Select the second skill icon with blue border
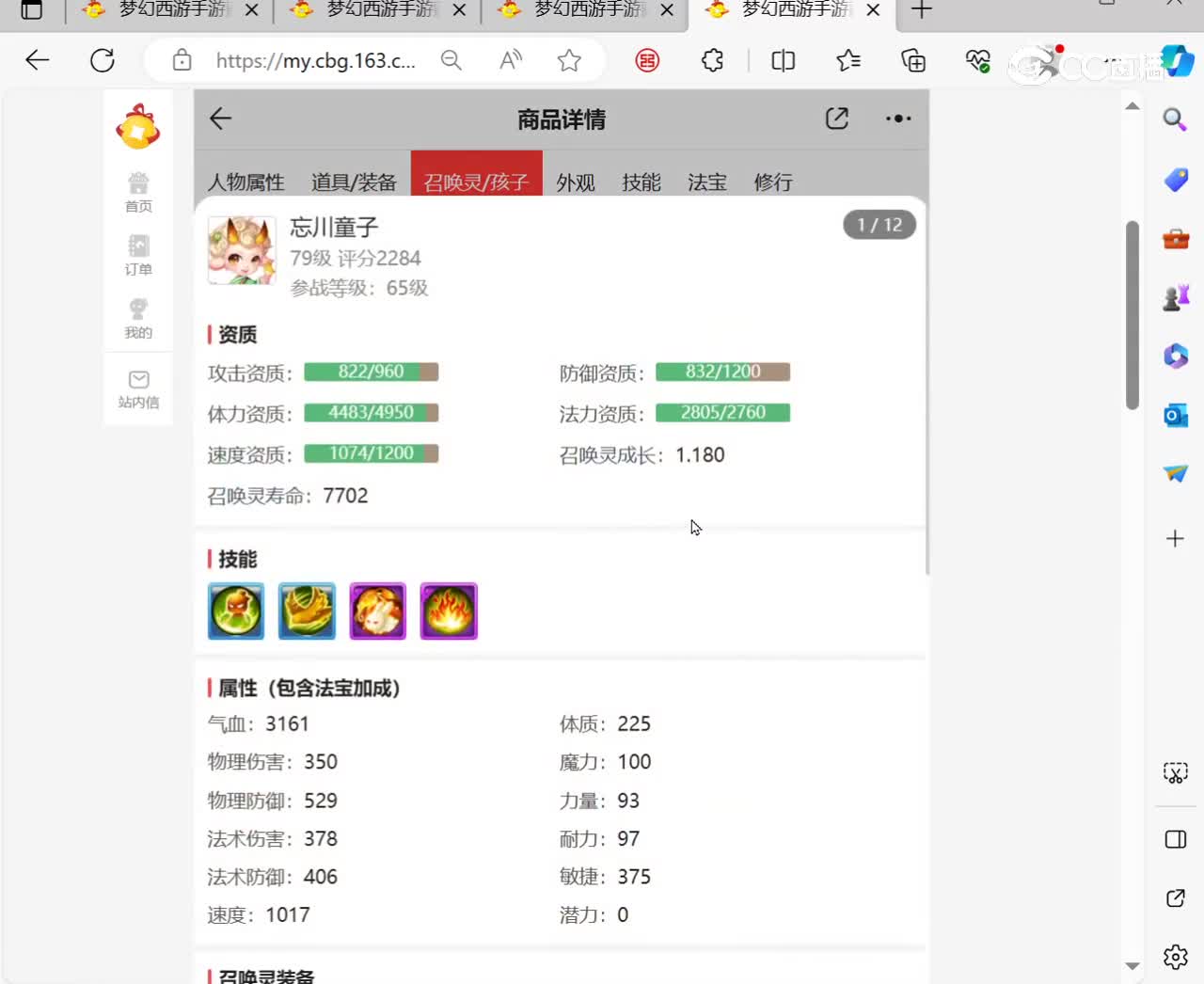The height and width of the screenshot is (984, 1204). (x=307, y=611)
